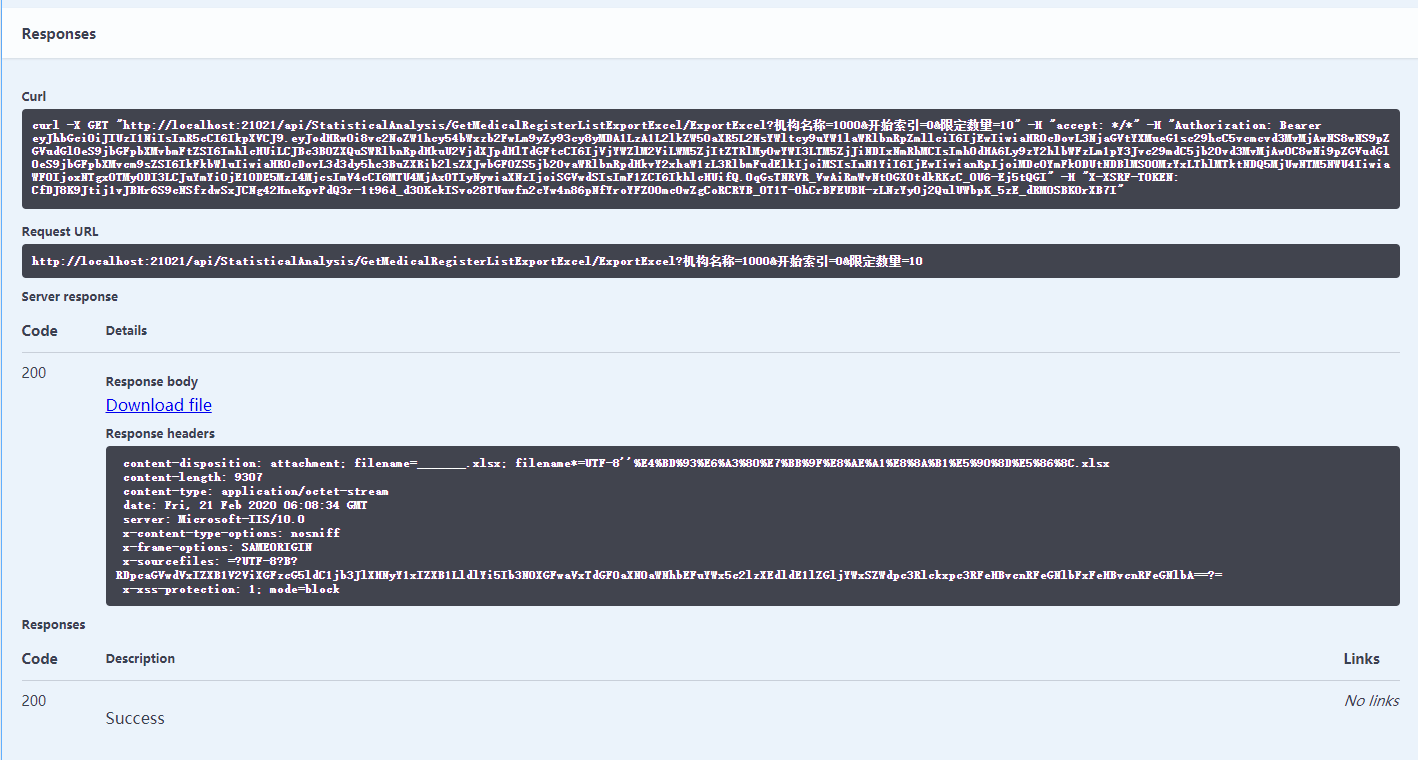
Task: Click the 200 code under Server response
Action: click(33, 372)
